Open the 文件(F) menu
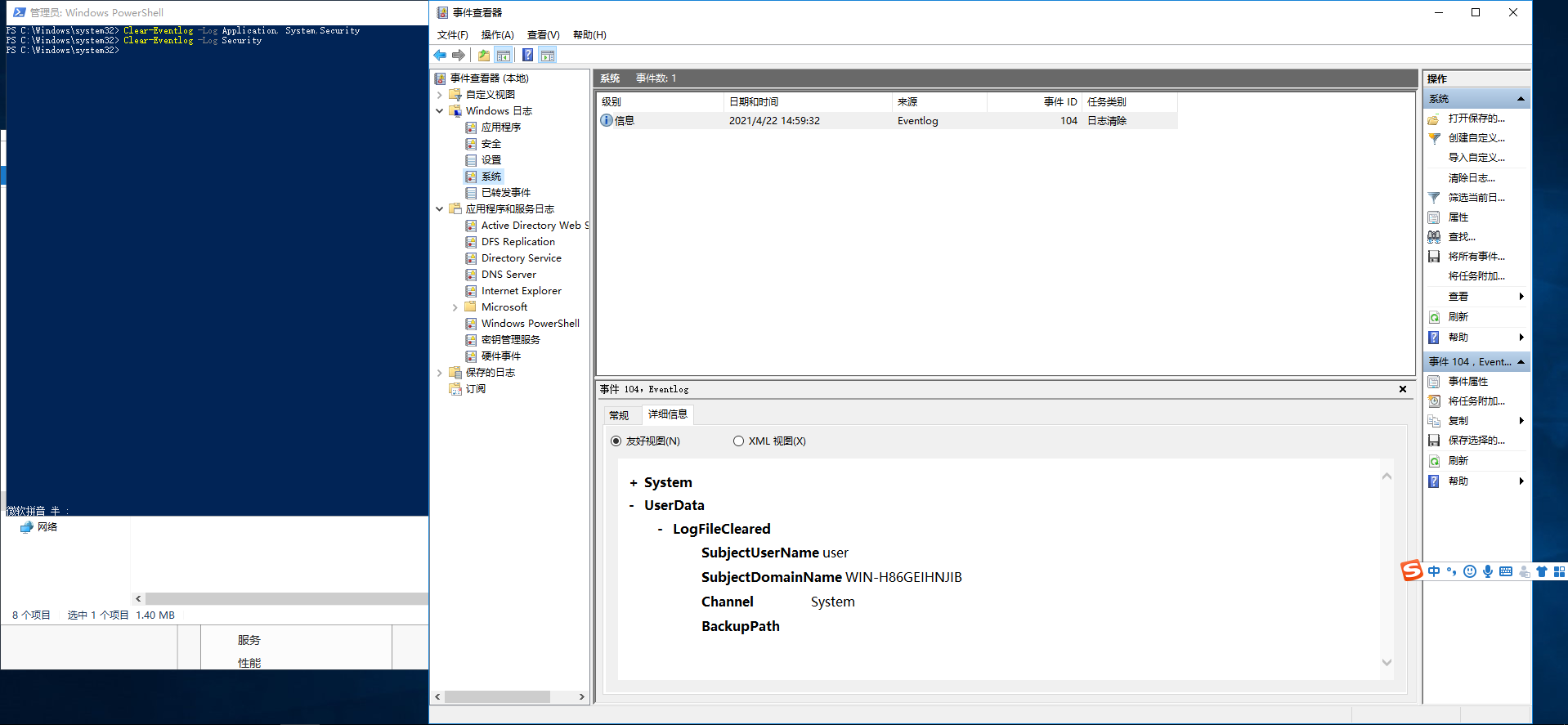 coord(452,34)
